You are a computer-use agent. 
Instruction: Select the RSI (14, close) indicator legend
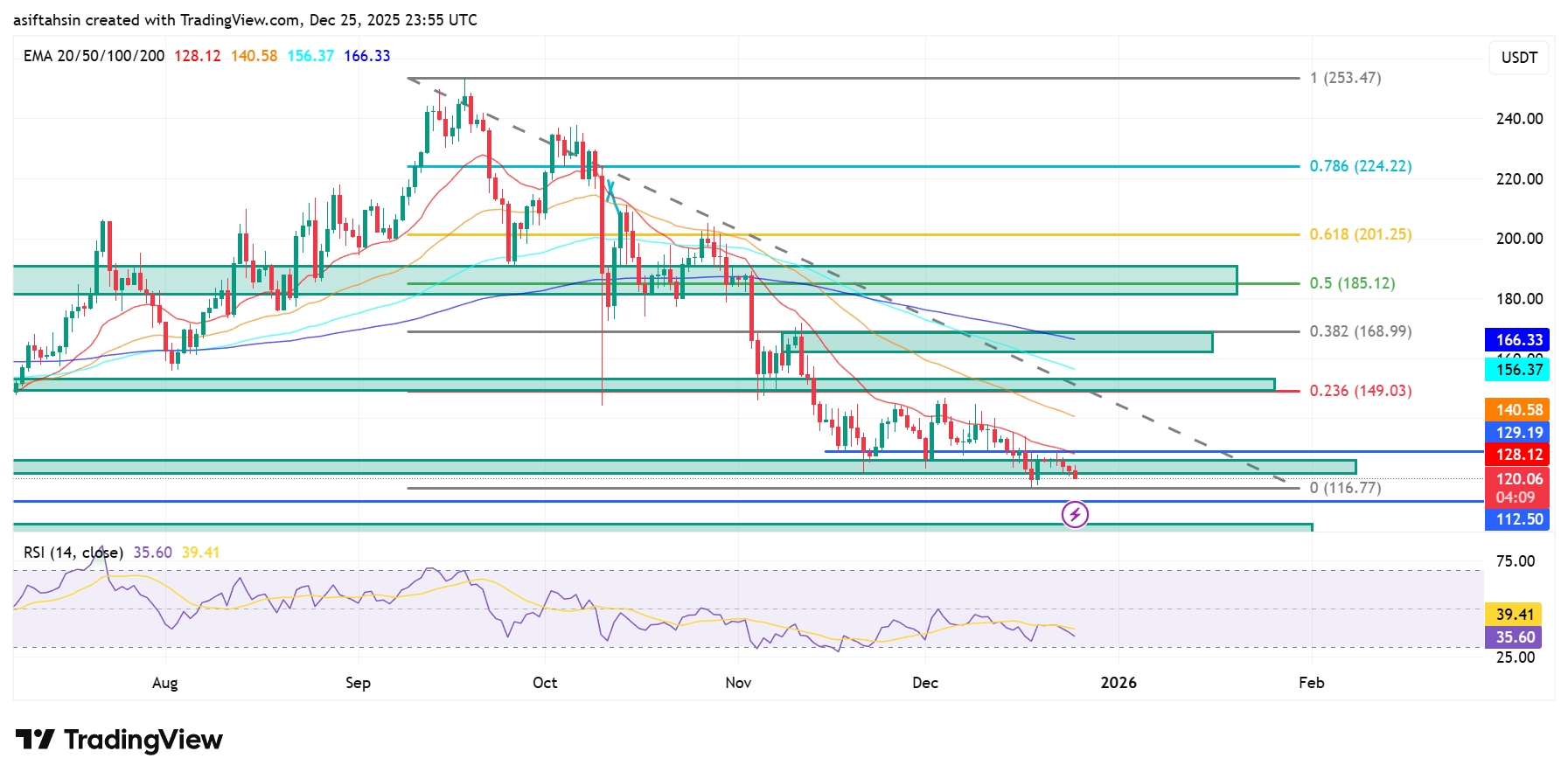(x=73, y=553)
